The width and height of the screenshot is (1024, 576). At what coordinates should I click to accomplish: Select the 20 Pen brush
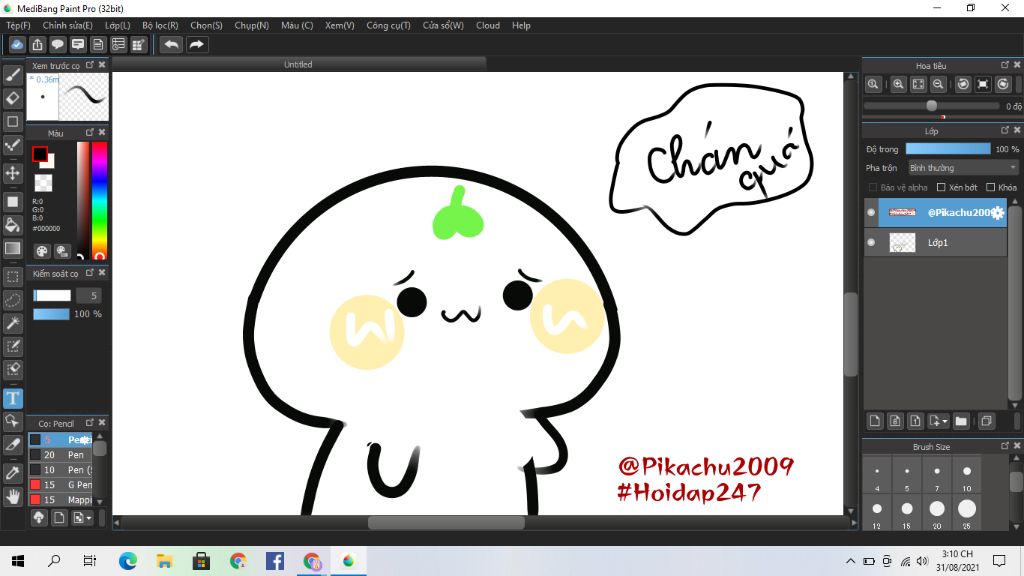(61, 455)
